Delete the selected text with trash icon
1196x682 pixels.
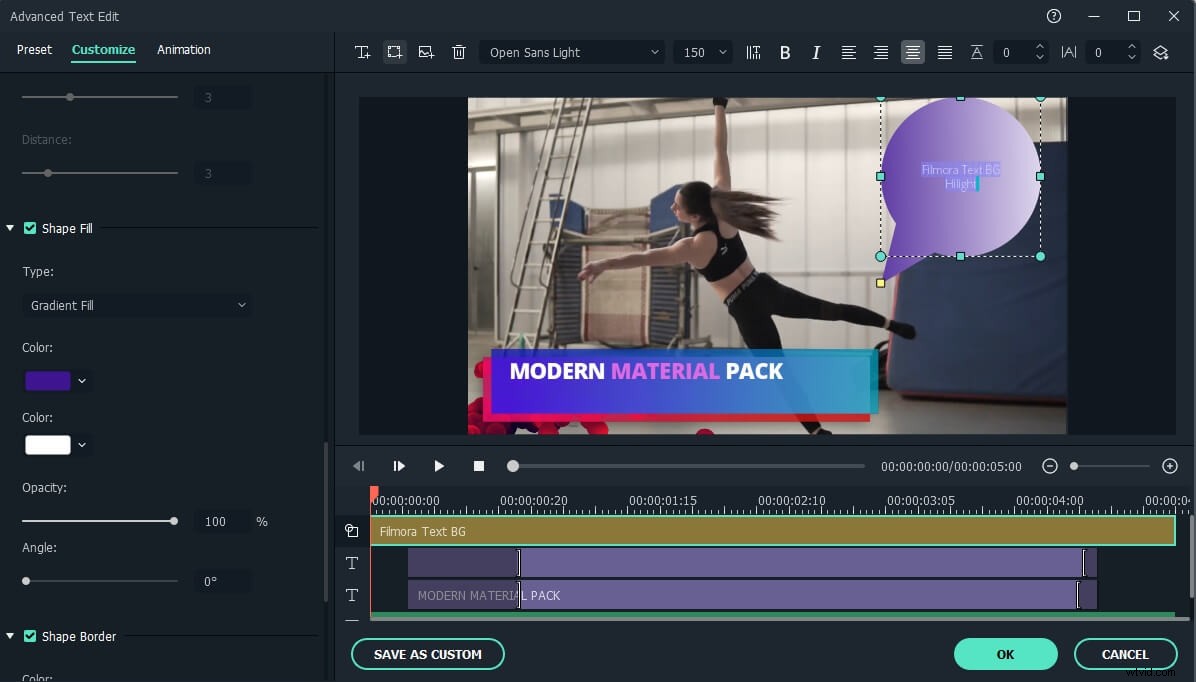pyautogui.click(x=459, y=52)
